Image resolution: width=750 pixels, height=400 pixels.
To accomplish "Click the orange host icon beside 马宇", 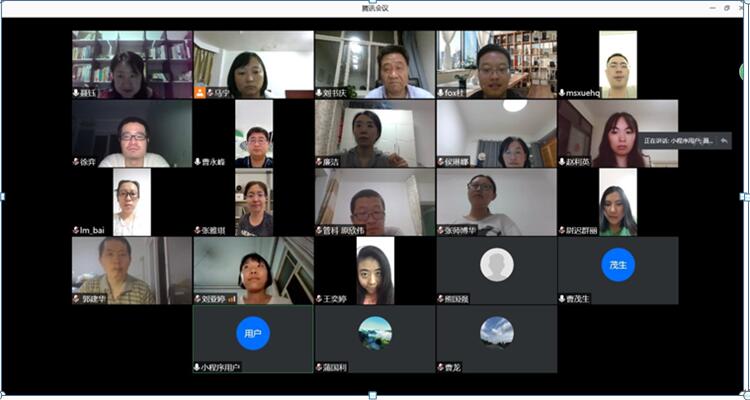I will [200, 93].
